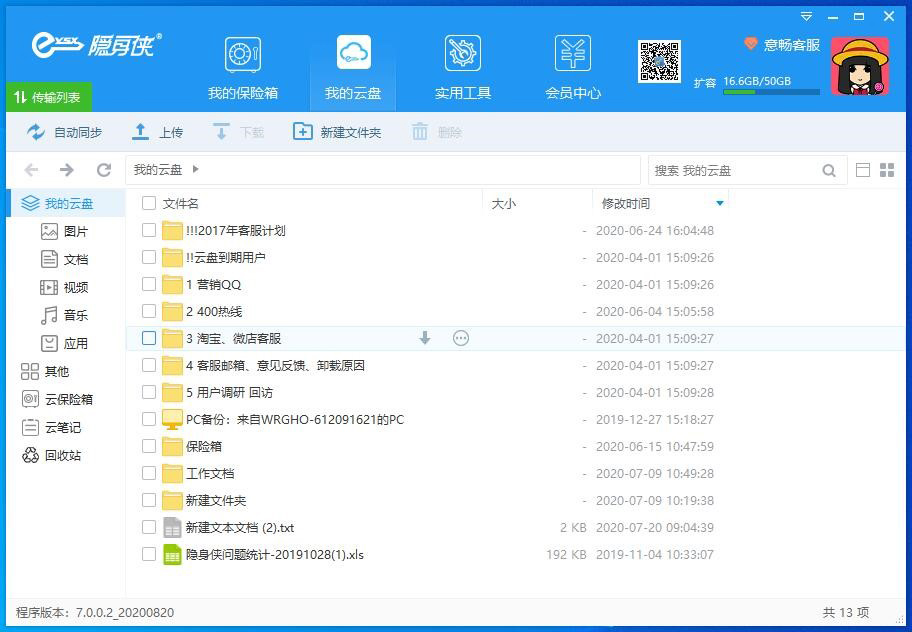Image resolution: width=912 pixels, height=632 pixels.
Task: Click the 上传 upload button
Action: pyautogui.click(x=157, y=133)
